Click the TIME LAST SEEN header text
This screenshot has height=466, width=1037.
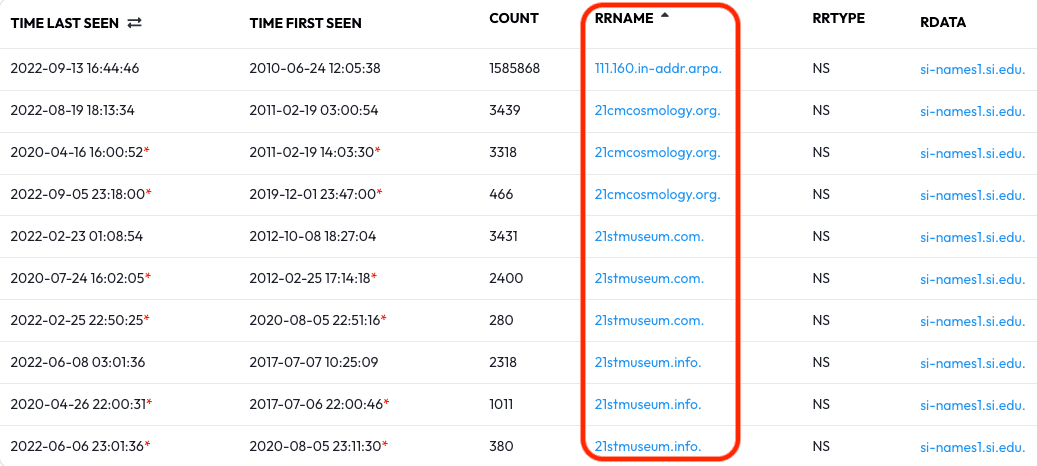(x=65, y=23)
